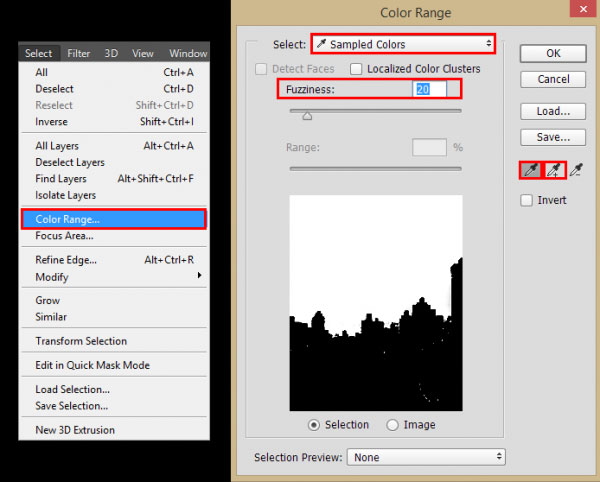Choose Deselect menu entry
This screenshot has width=600, height=482.
[x=114, y=89]
